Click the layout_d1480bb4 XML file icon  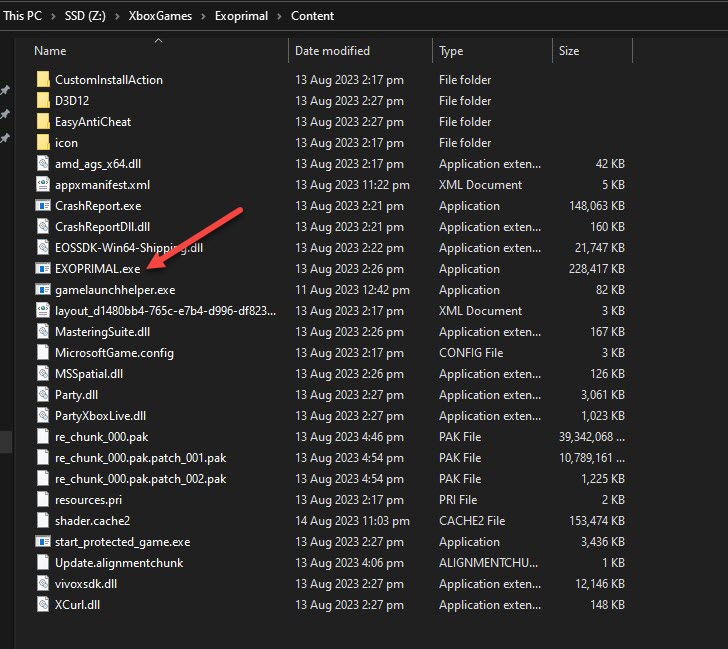(x=43, y=311)
